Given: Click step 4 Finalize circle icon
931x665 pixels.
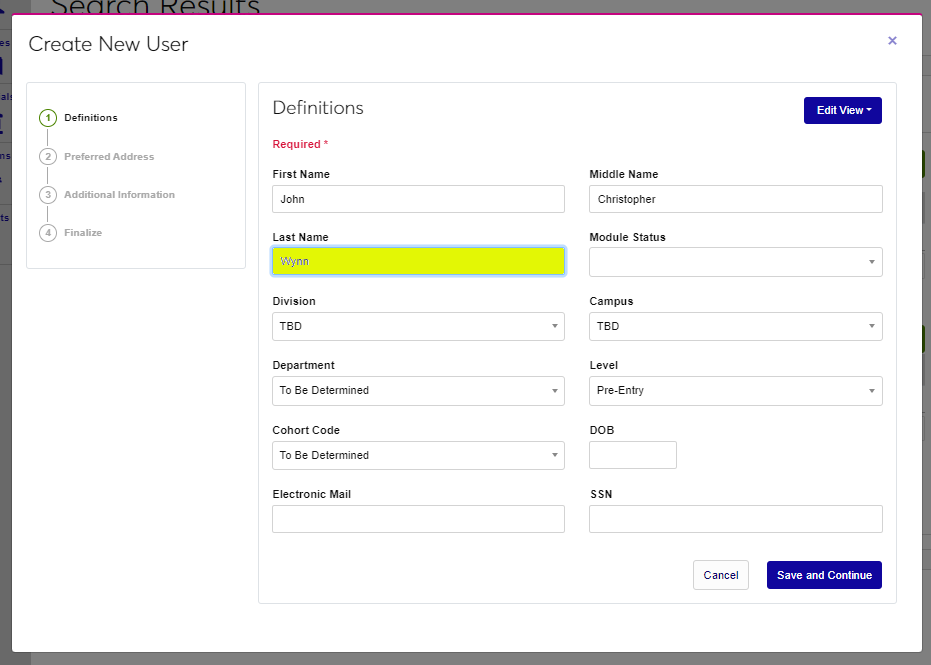Looking at the screenshot, I should tap(48, 233).
